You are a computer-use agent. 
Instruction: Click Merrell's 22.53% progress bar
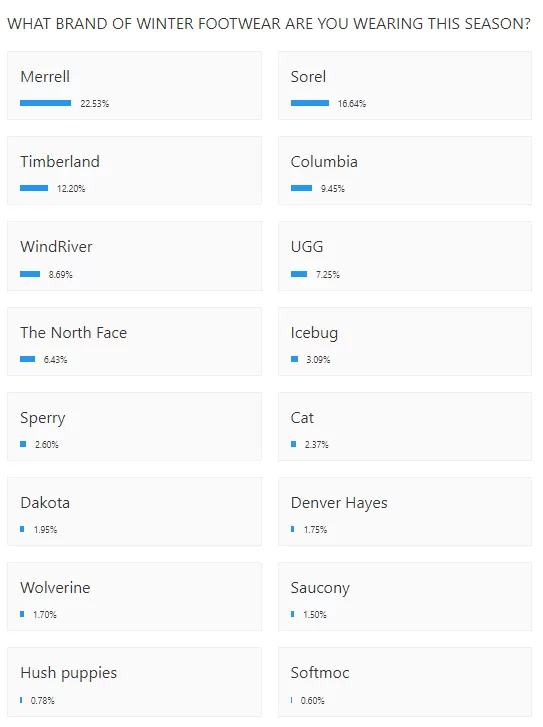click(x=45, y=103)
